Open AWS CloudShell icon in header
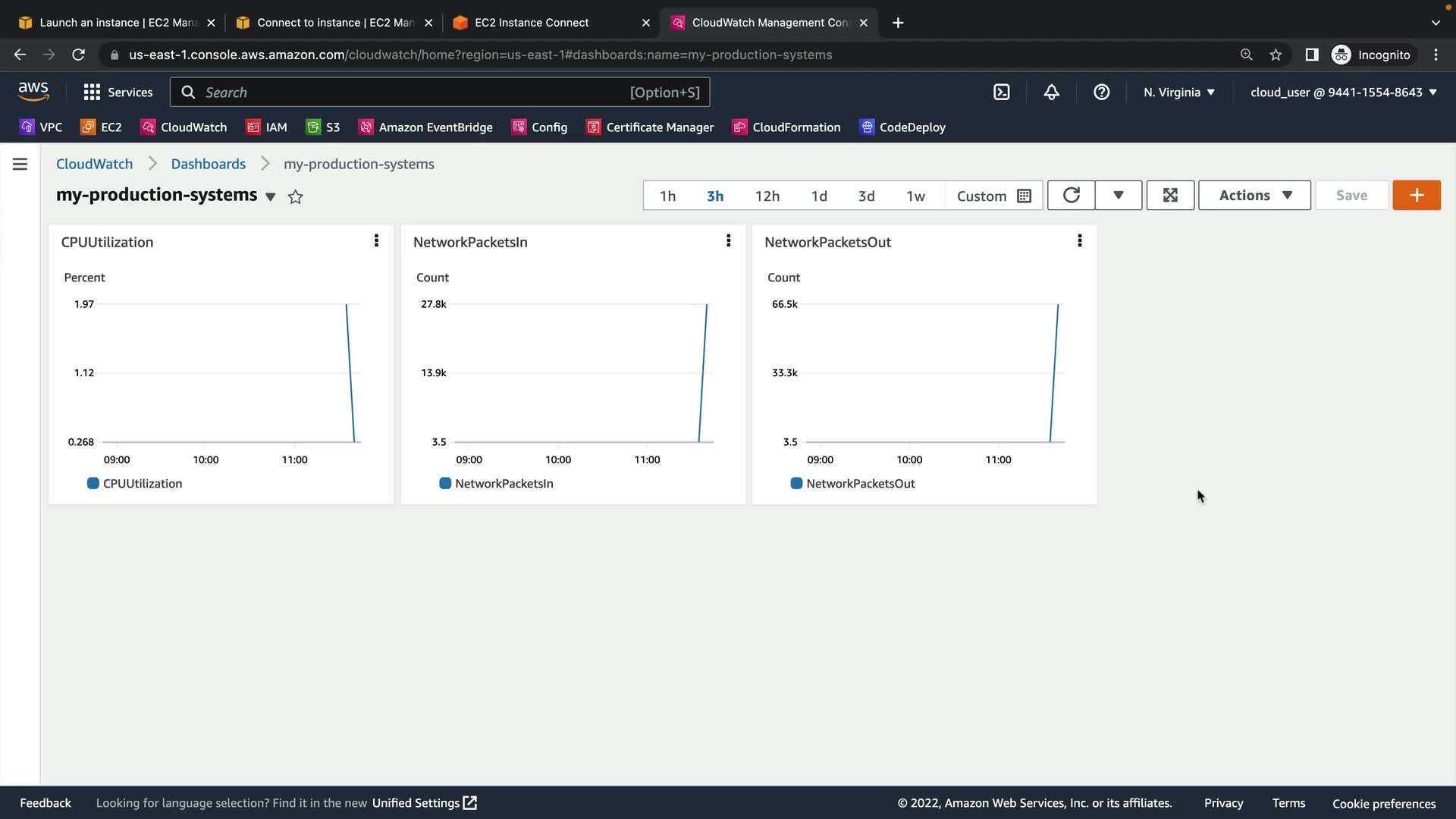1456x819 pixels. tap(1001, 92)
